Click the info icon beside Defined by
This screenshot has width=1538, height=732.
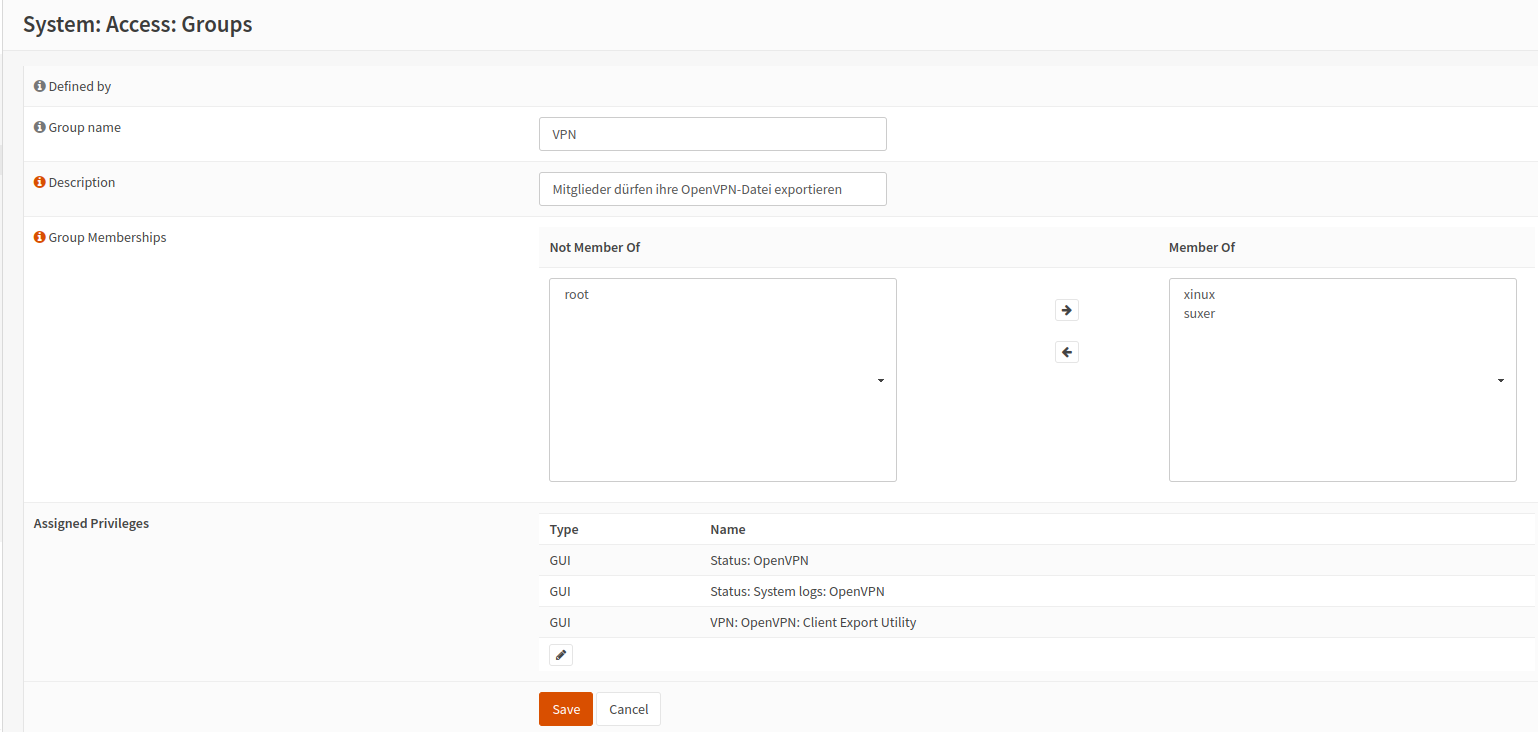point(40,87)
